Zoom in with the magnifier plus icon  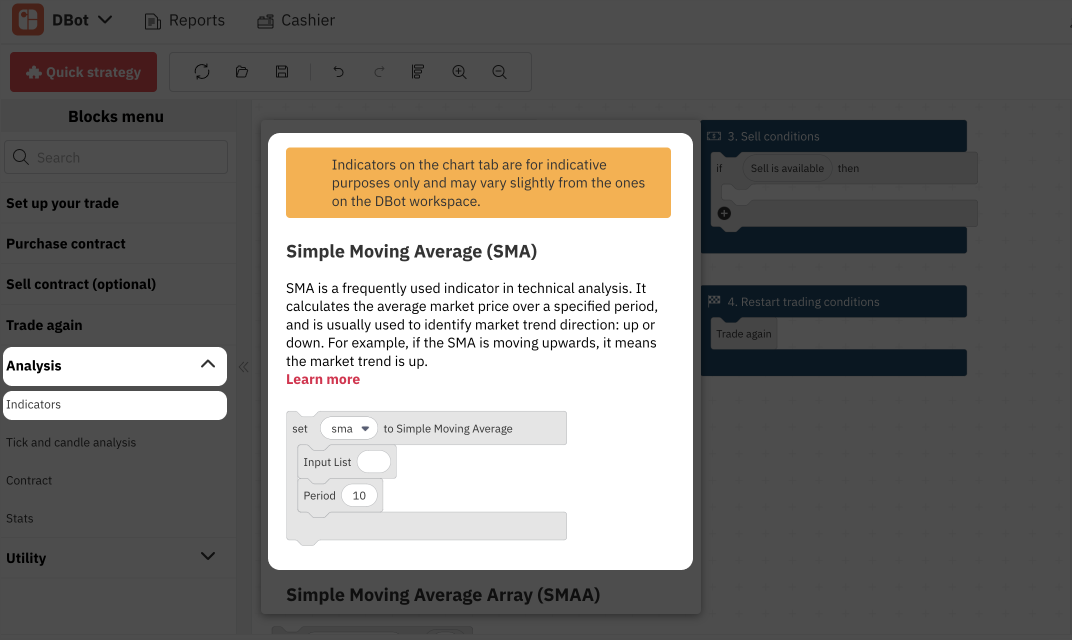(x=459, y=72)
